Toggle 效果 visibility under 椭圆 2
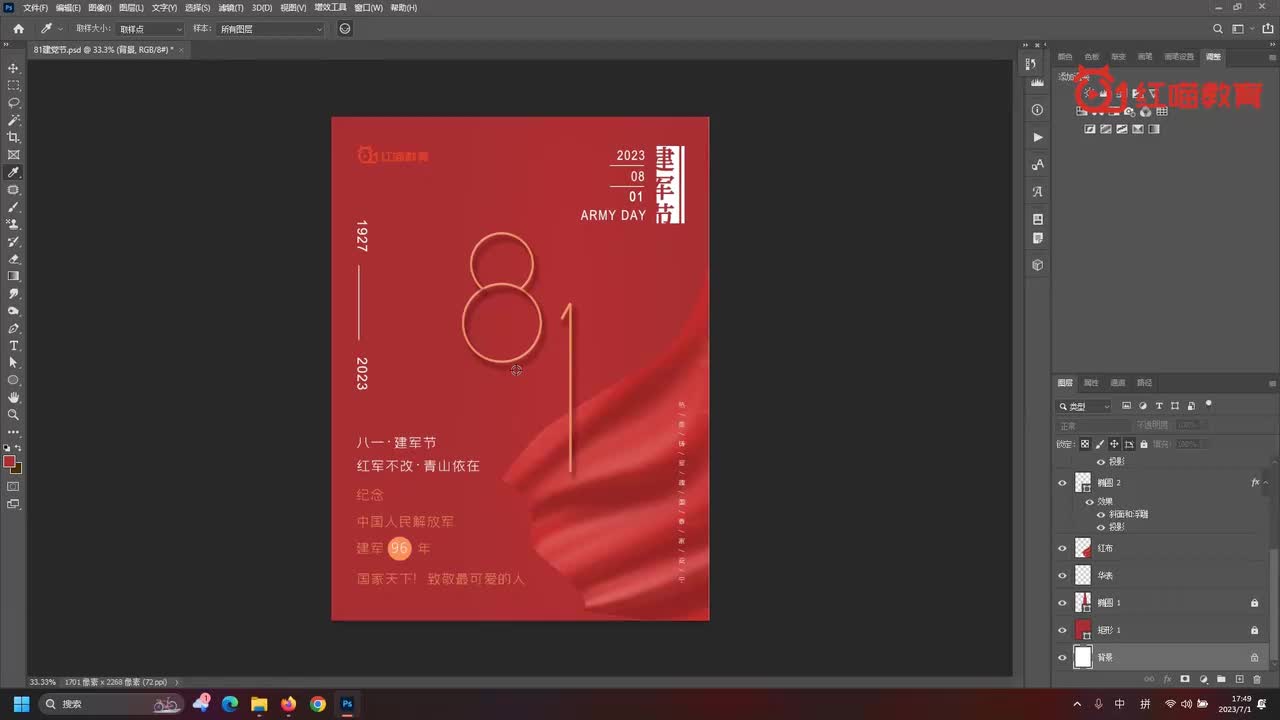This screenshot has width=1280, height=720. (1089, 502)
